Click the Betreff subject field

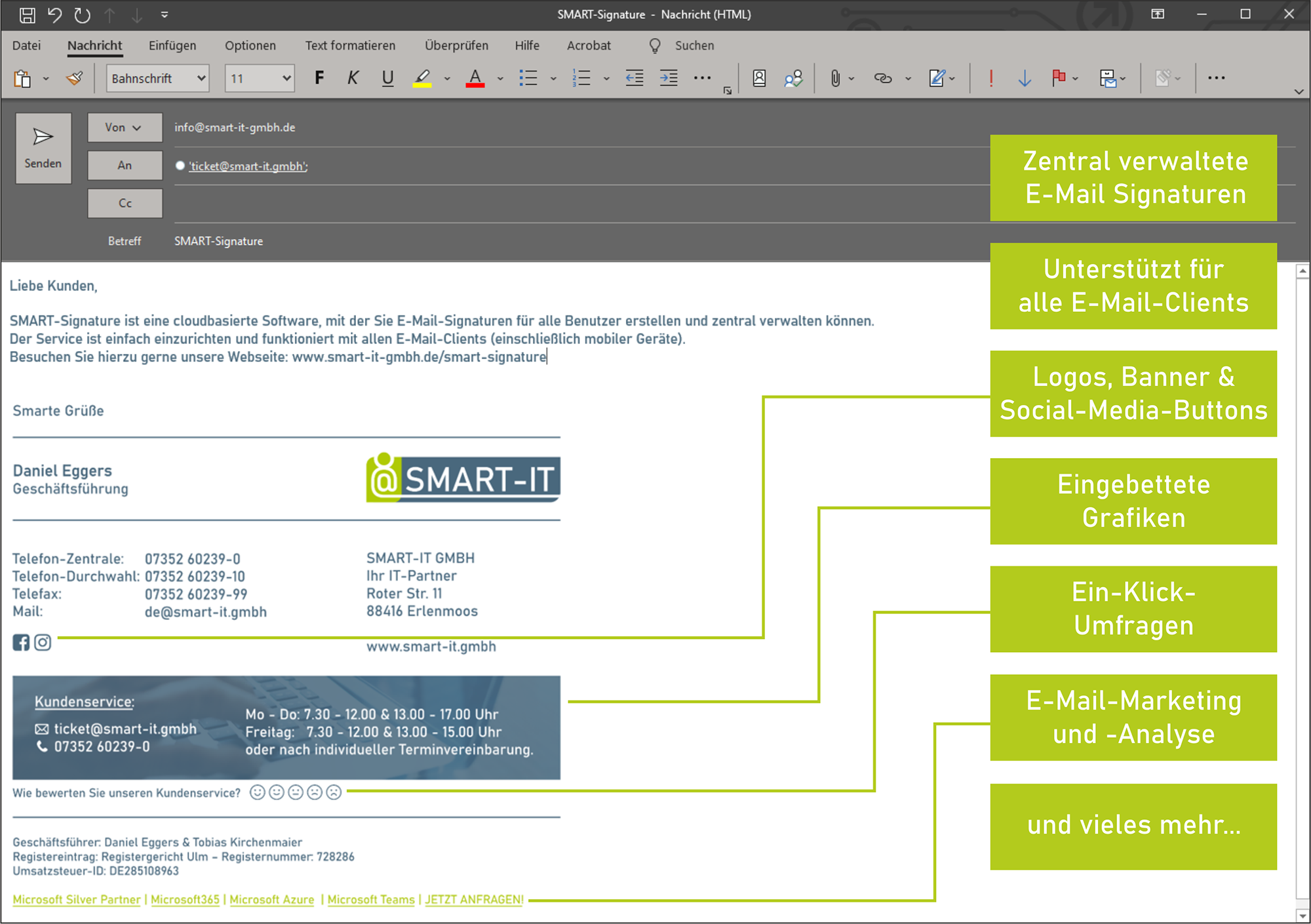pyautogui.click(x=734, y=241)
